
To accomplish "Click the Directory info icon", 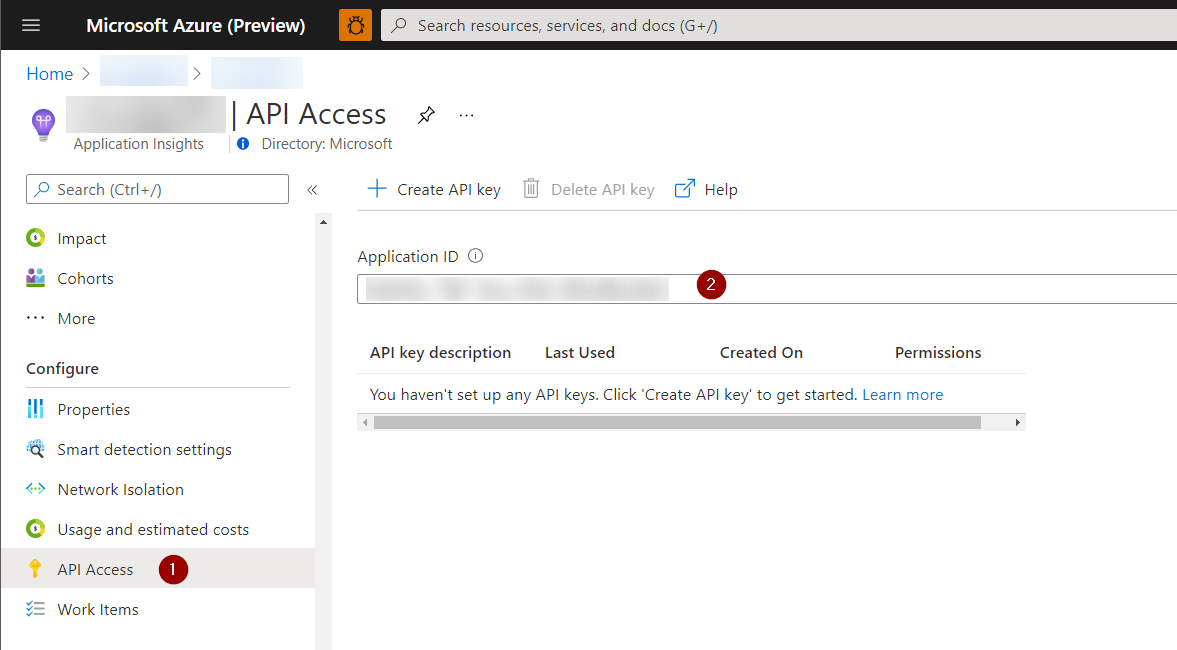I will pos(242,143).
